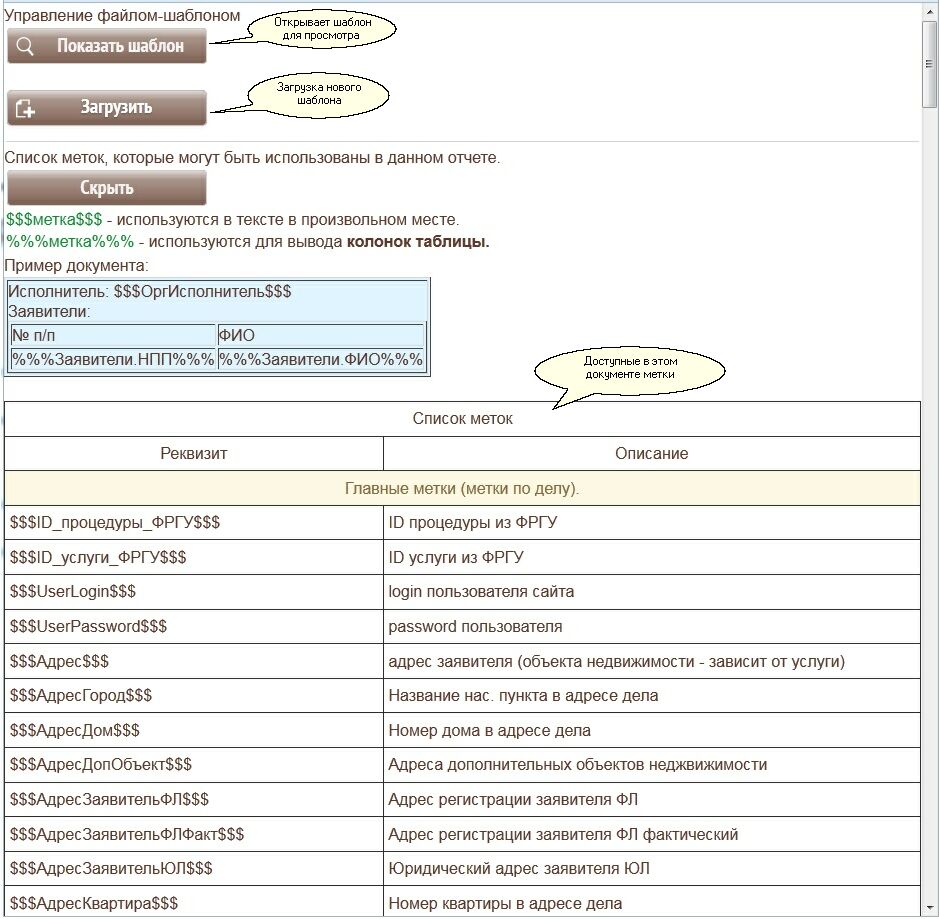939x919 pixels.
Task: Click the Доступные в этом документе метки callout
Action: pyautogui.click(x=629, y=368)
